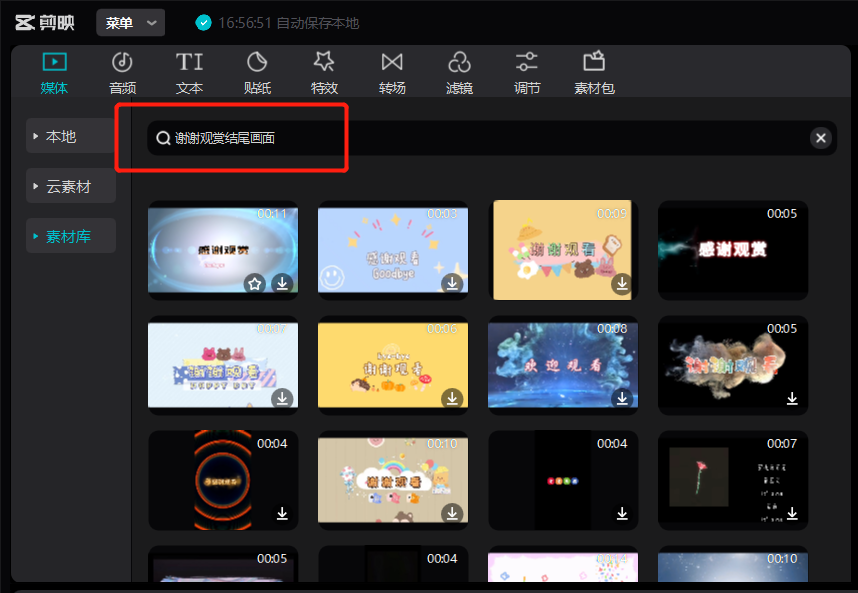Viewport: 858px width, 593px height.
Task: Select the 00:09 yellow bear thumbnail
Action: click(x=563, y=250)
